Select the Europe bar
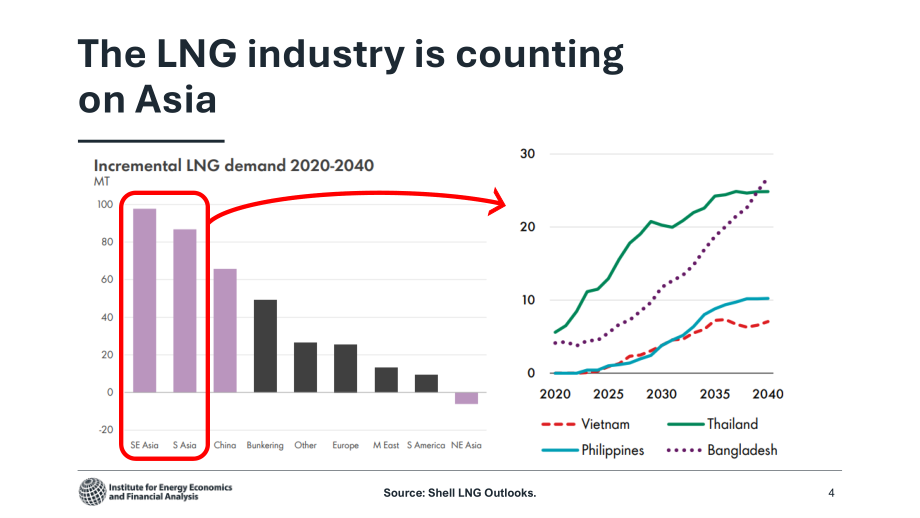The height and width of the screenshot is (518, 920). pos(346,368)
